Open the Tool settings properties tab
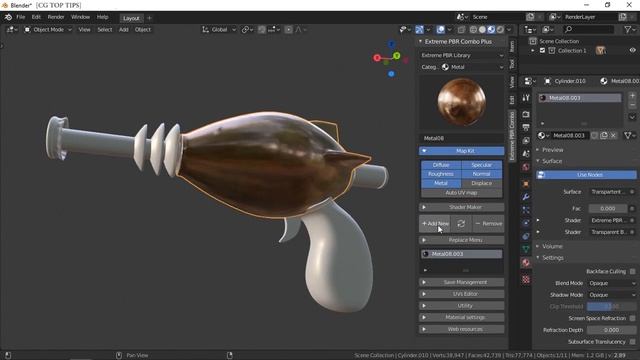640x360 pixels. tap(526, 98)
